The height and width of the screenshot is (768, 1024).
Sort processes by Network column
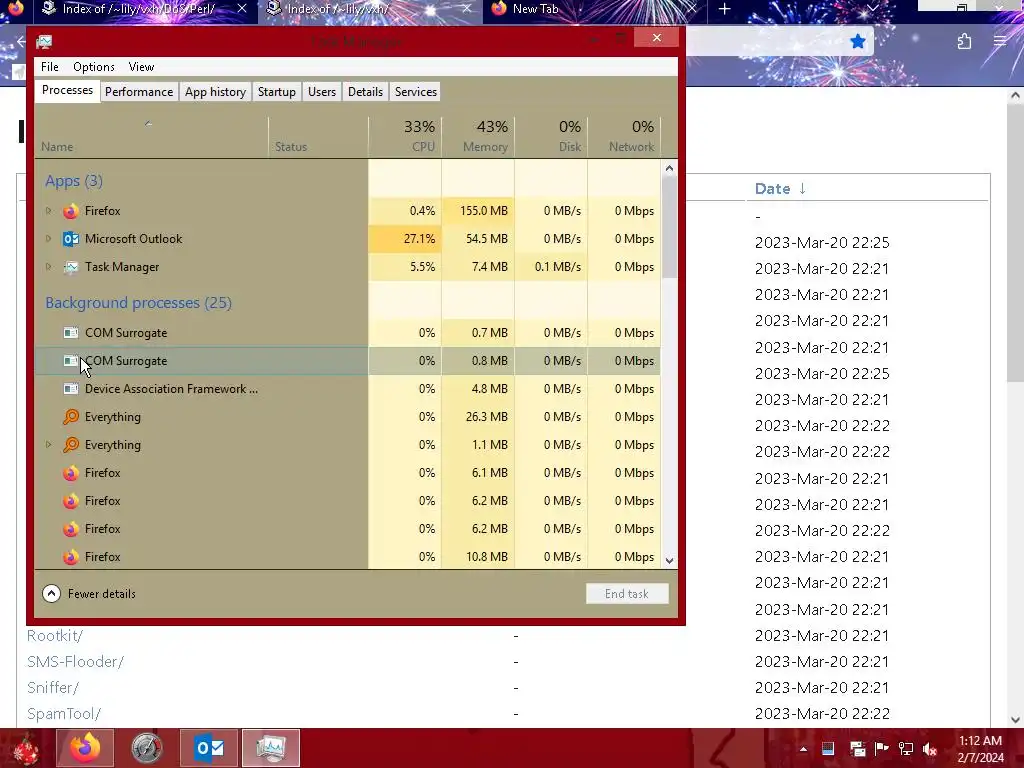[624, 137]
